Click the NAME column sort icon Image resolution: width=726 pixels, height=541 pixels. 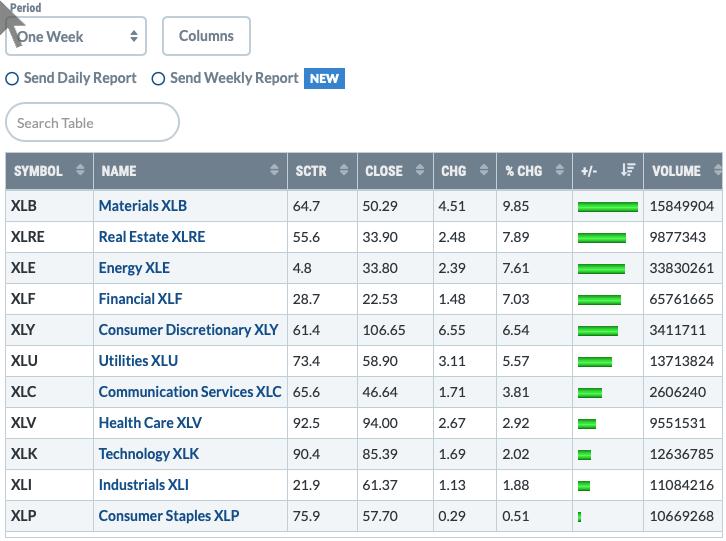click(274, 170)
